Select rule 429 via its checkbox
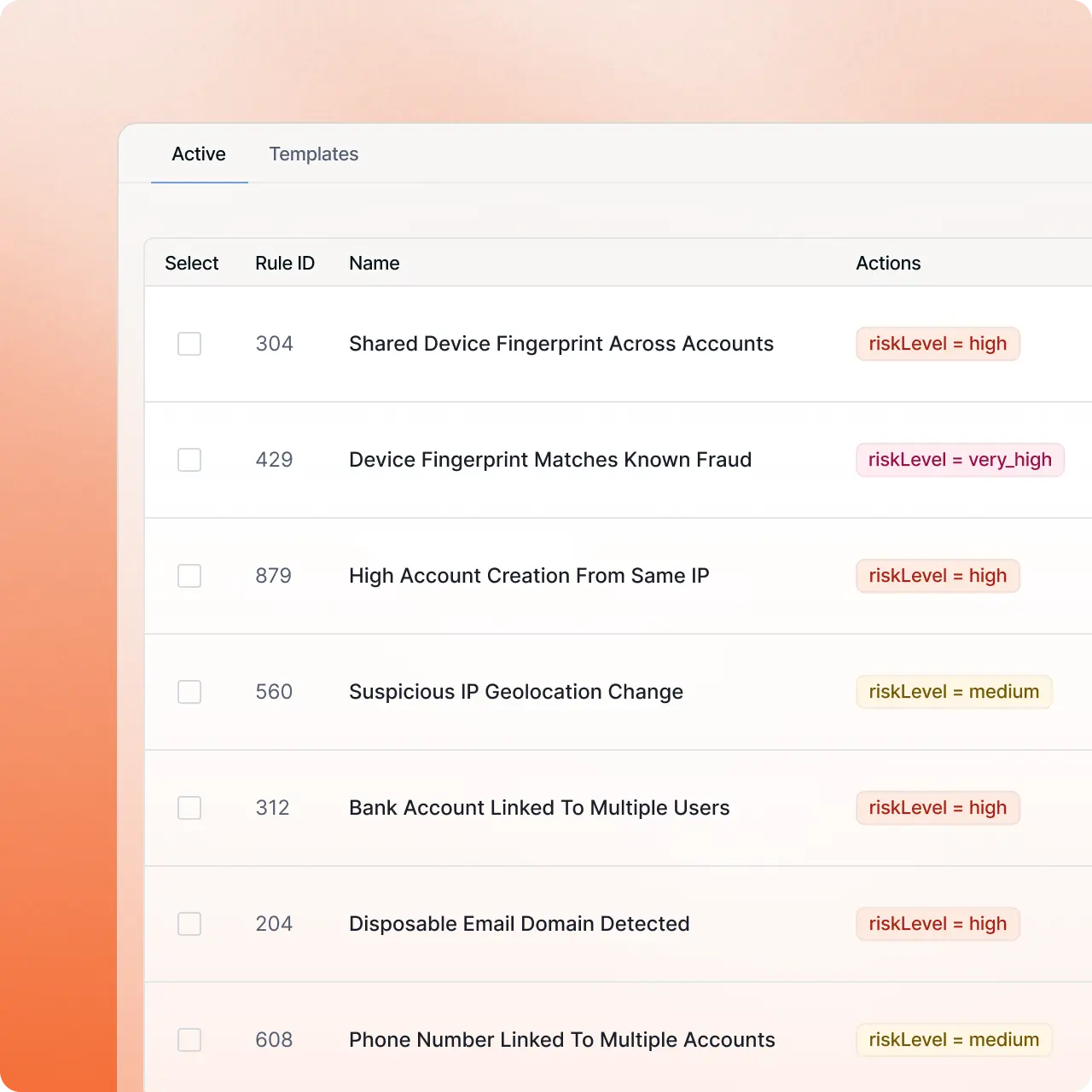 189,460
